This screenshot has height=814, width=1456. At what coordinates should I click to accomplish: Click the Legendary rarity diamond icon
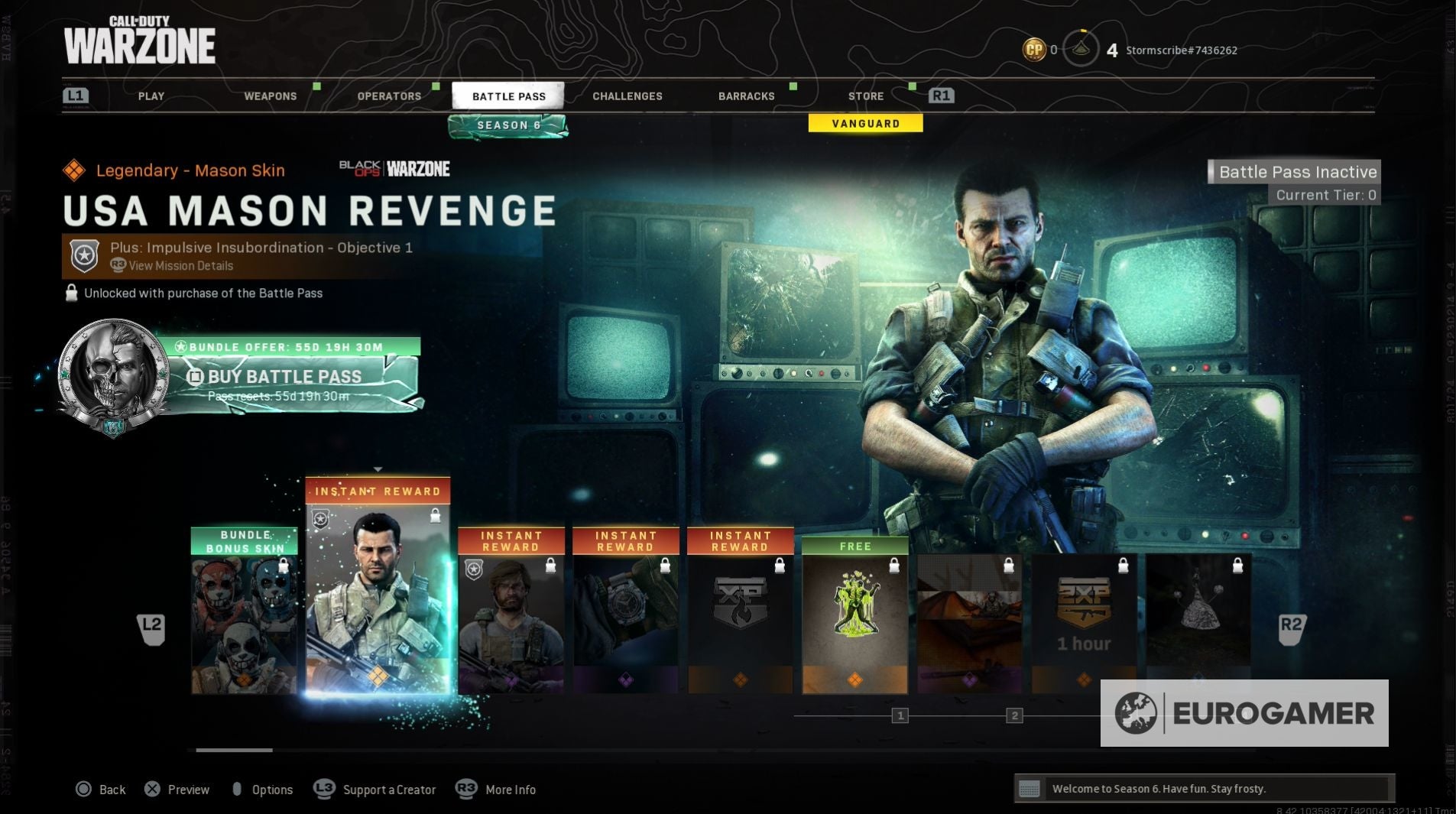(x=74, y=170)
